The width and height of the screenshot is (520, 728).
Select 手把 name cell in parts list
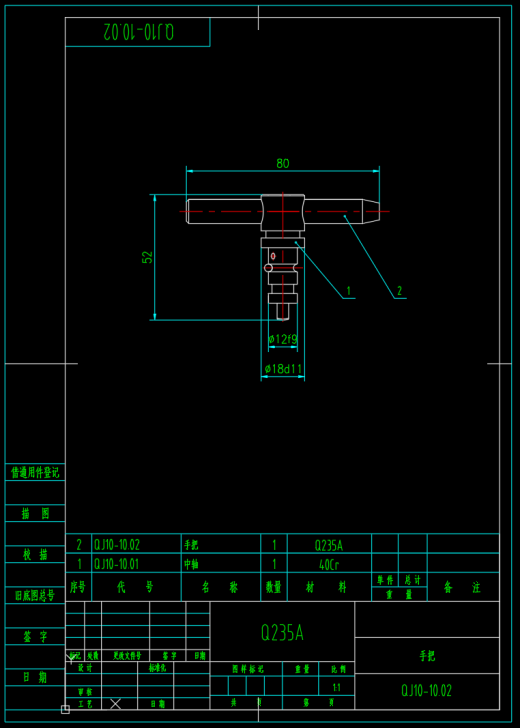tap(191, 544)
